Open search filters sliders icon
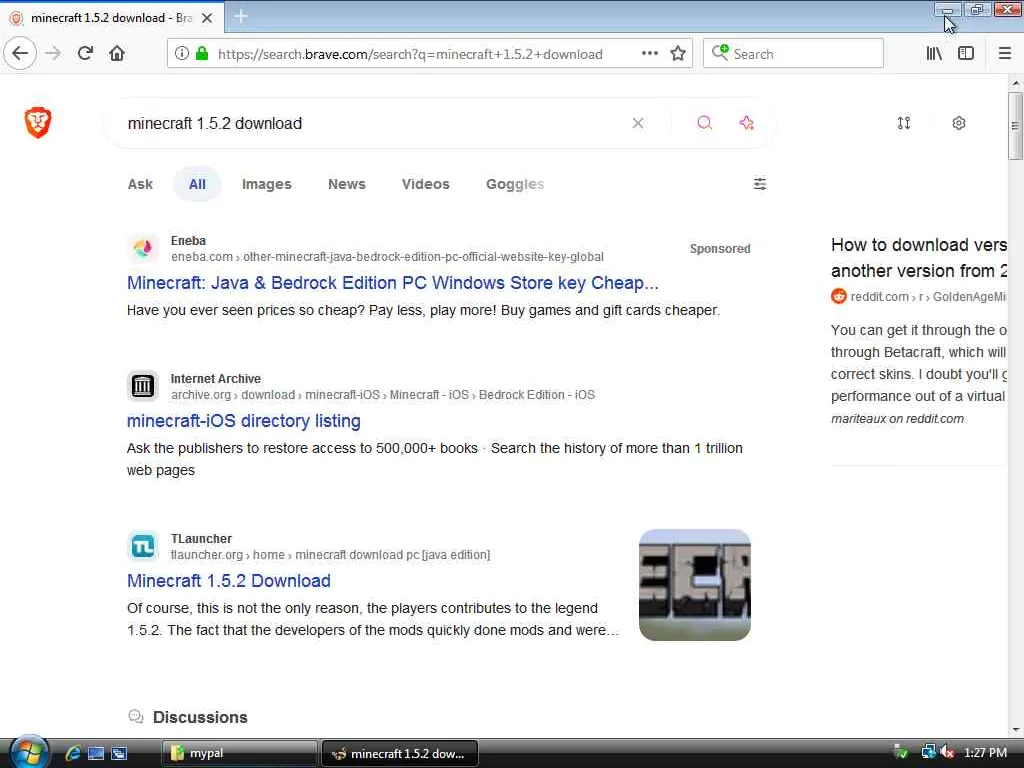The image size is (1024, 768). tap(760, 184)
